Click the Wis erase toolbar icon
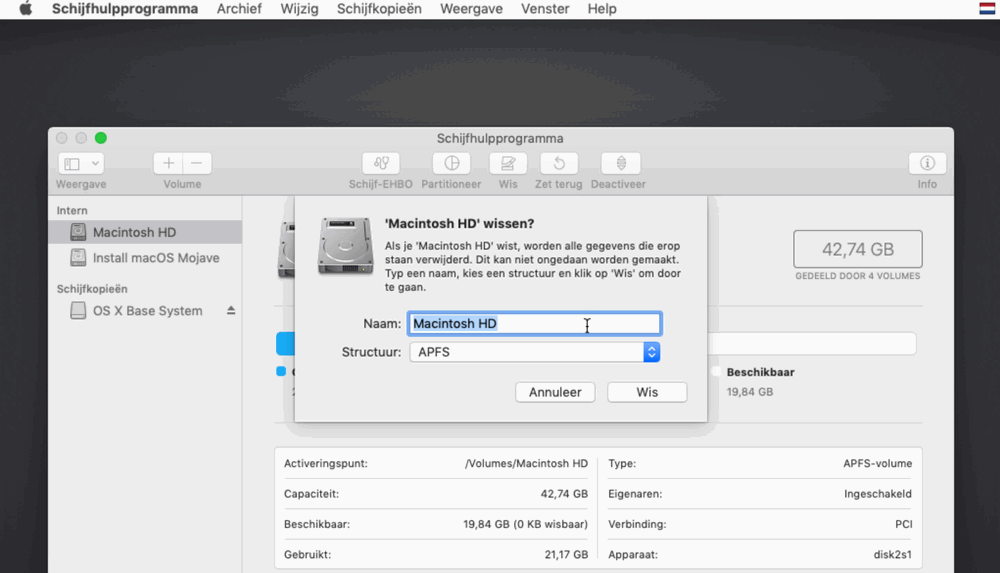This screenshot has height=573, width=1000. pos(508,163)
